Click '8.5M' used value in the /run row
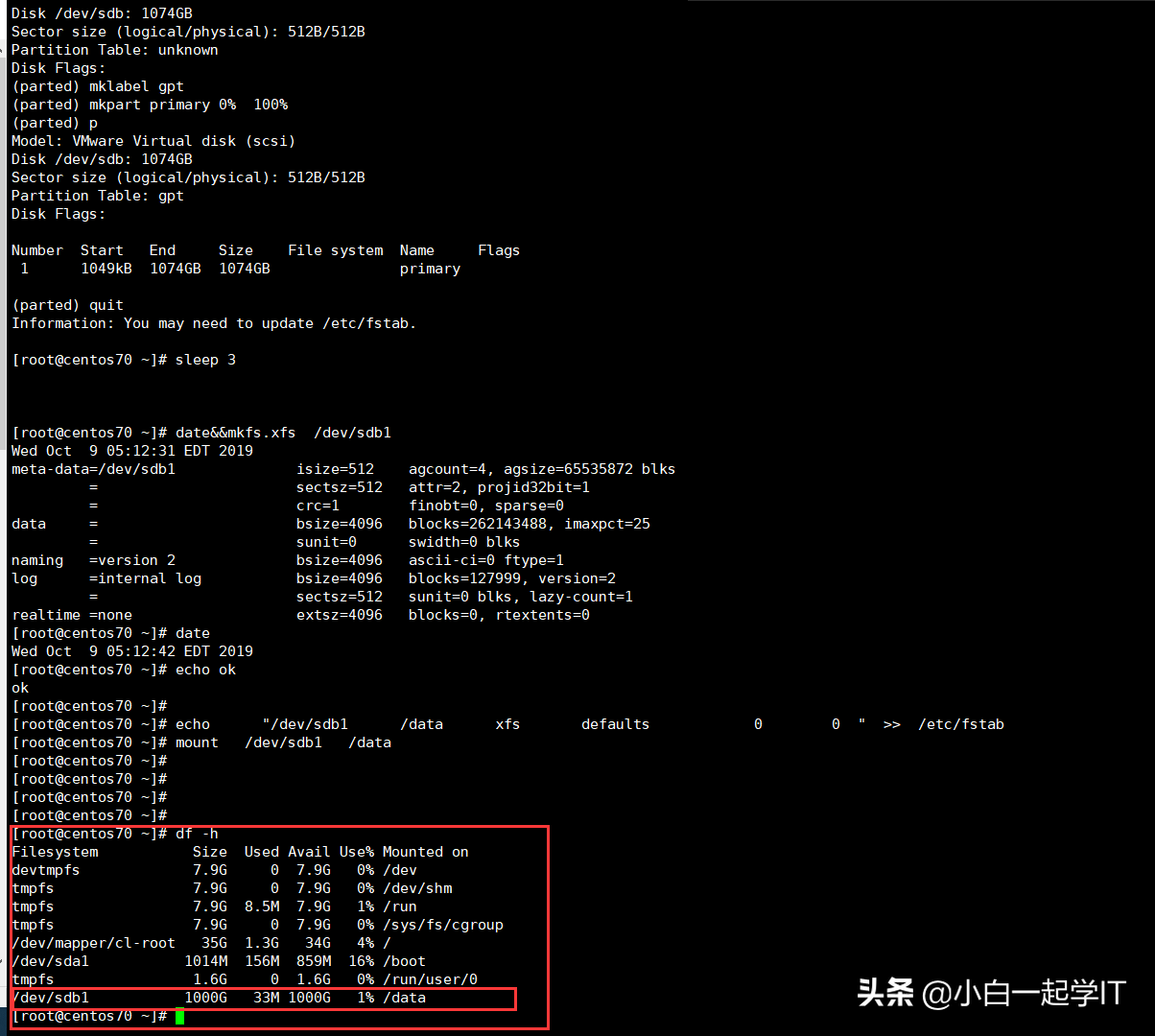Screen dimensions: 1155x1036 (x=262, y=906)
